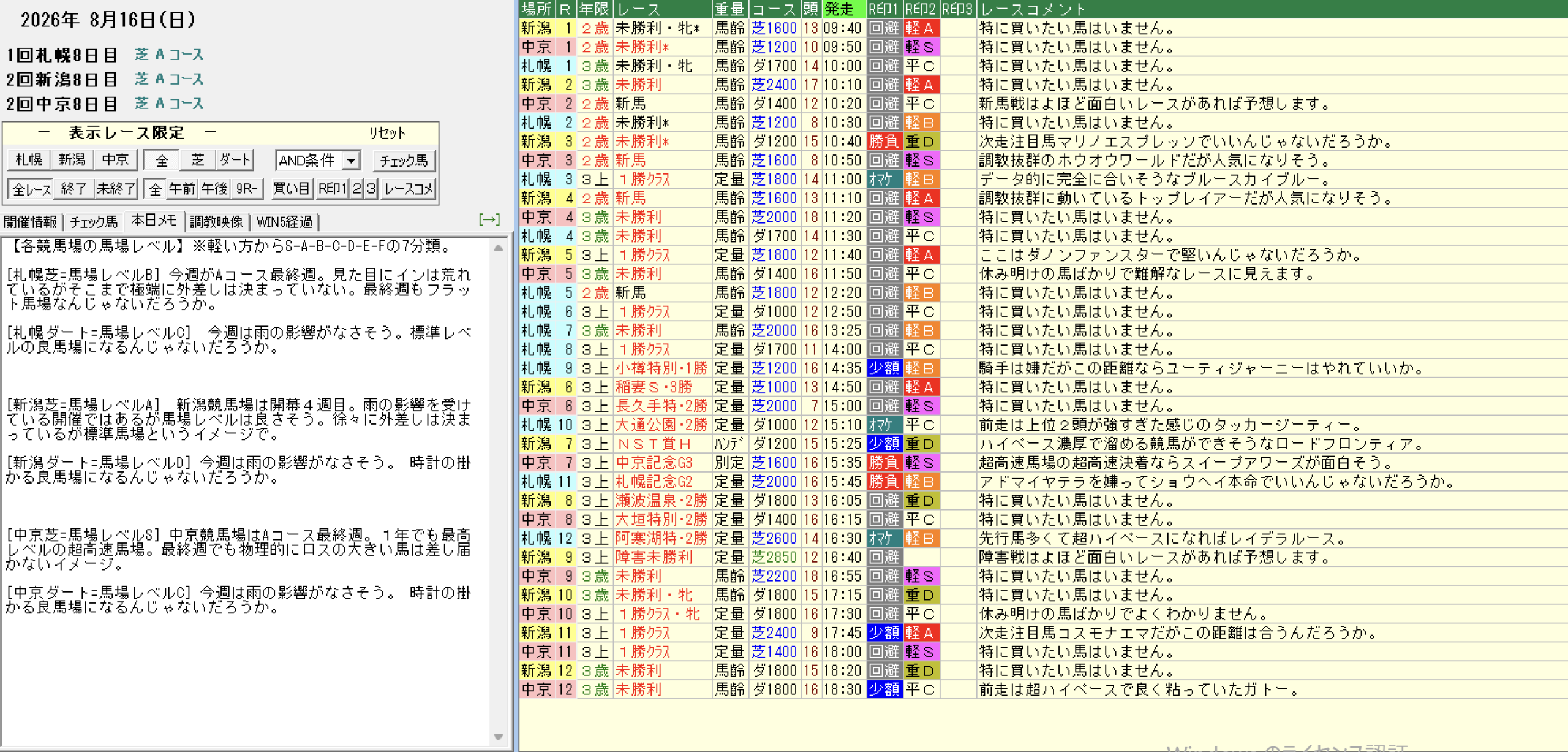Click the 勝負 mark in 札幌記念 row
The height and width of the screenshot is (752, 1568).
click(884, 482)
